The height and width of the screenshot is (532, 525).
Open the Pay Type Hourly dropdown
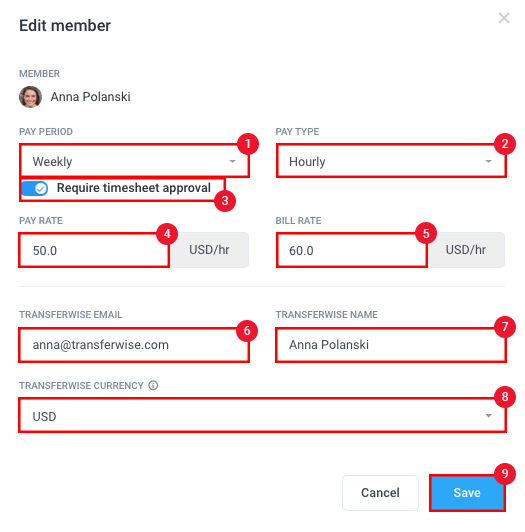tap(391, 161)
